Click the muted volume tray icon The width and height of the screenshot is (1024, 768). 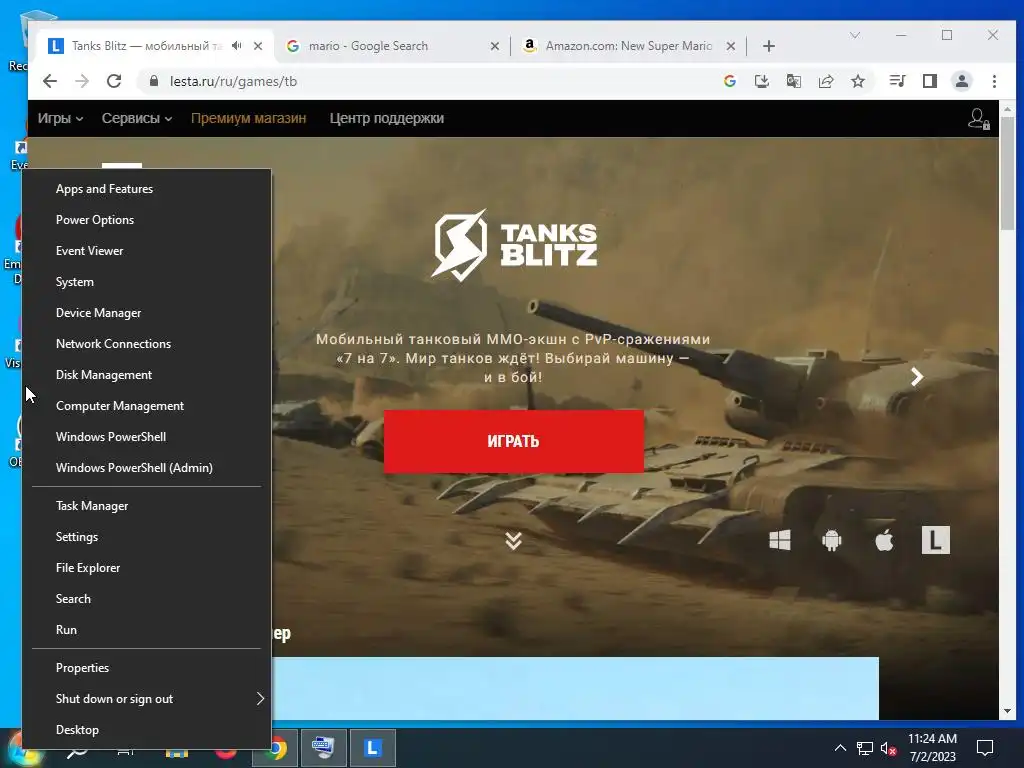click(888, 748)
